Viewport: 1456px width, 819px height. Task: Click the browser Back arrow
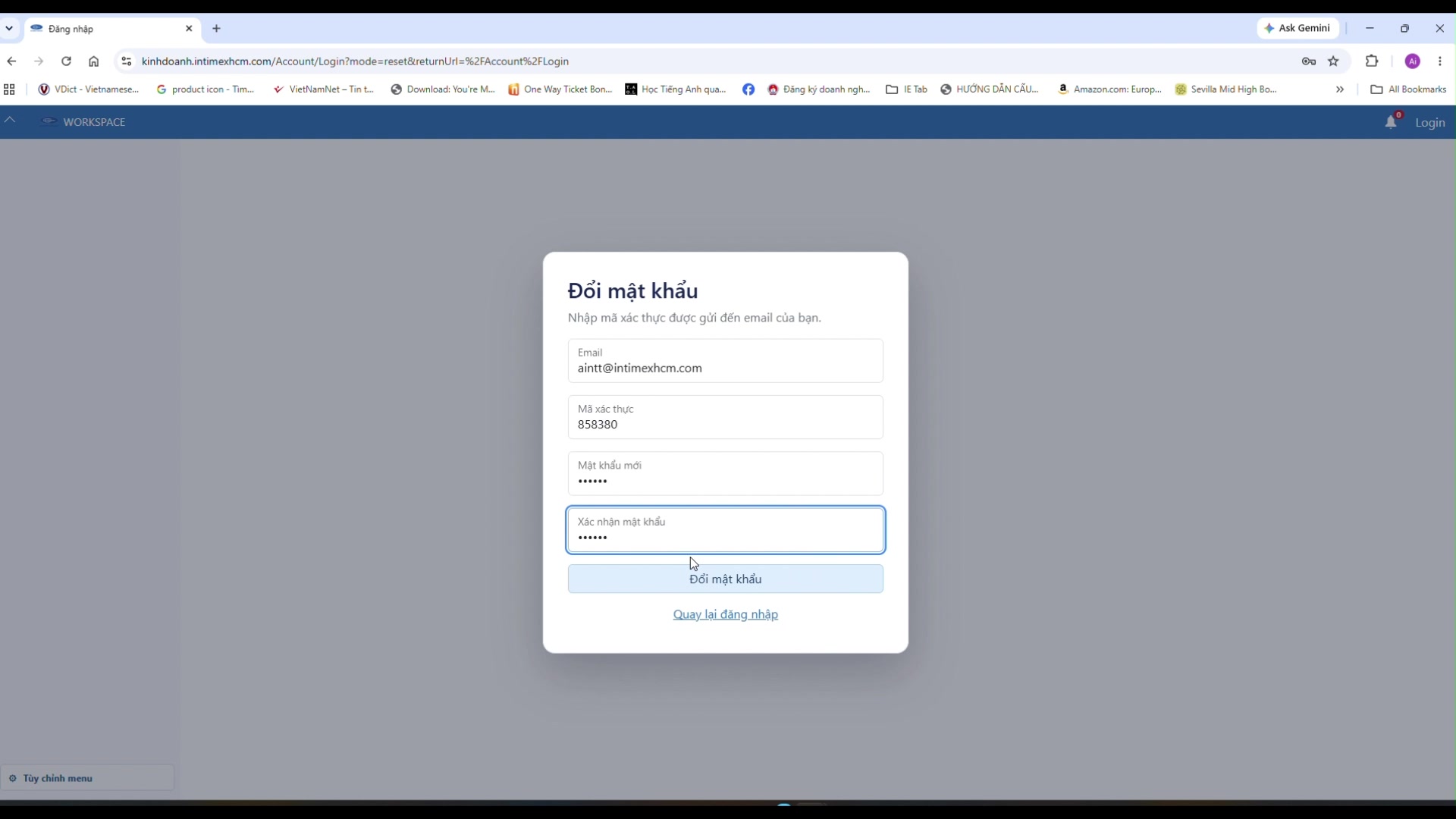(11, 61)
